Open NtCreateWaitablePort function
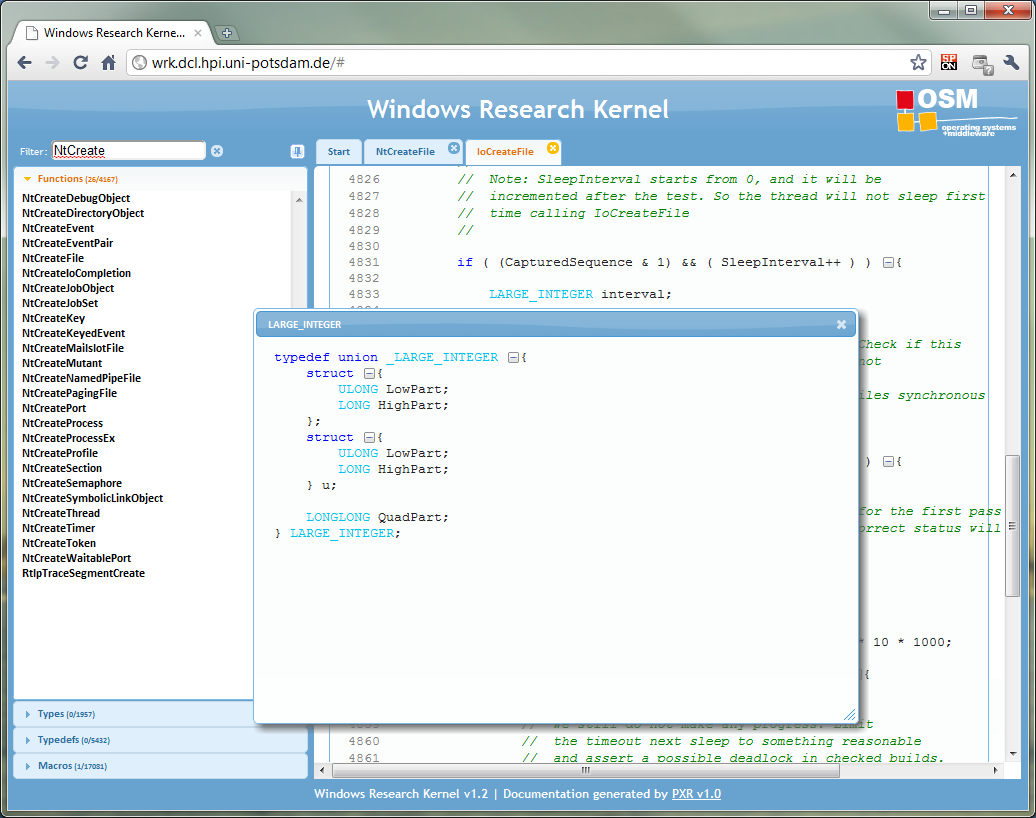Image resolution: width=1036 pixels, height=818 pixels. 77,558
